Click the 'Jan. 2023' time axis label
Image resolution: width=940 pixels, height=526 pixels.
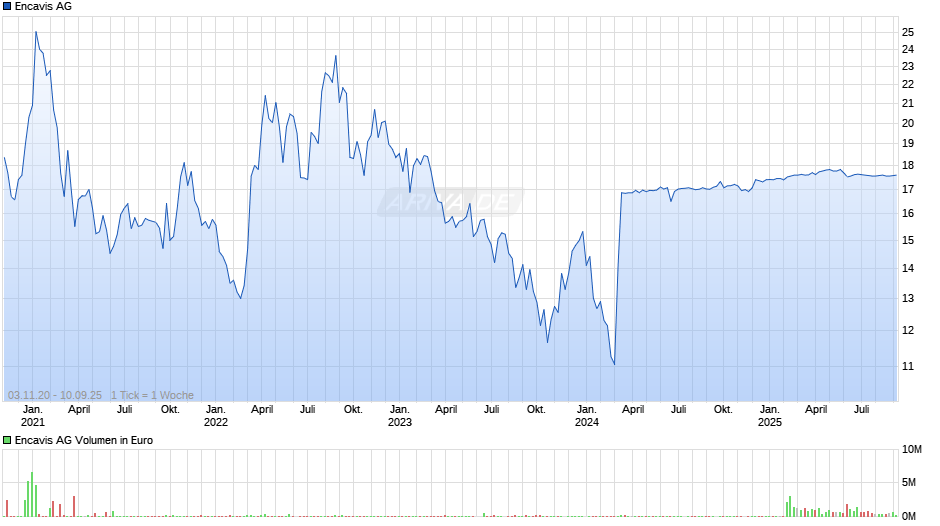pos(400,416)
